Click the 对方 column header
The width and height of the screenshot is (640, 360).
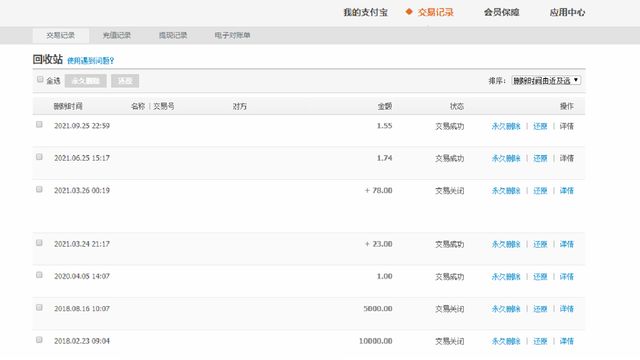(240, 107)
